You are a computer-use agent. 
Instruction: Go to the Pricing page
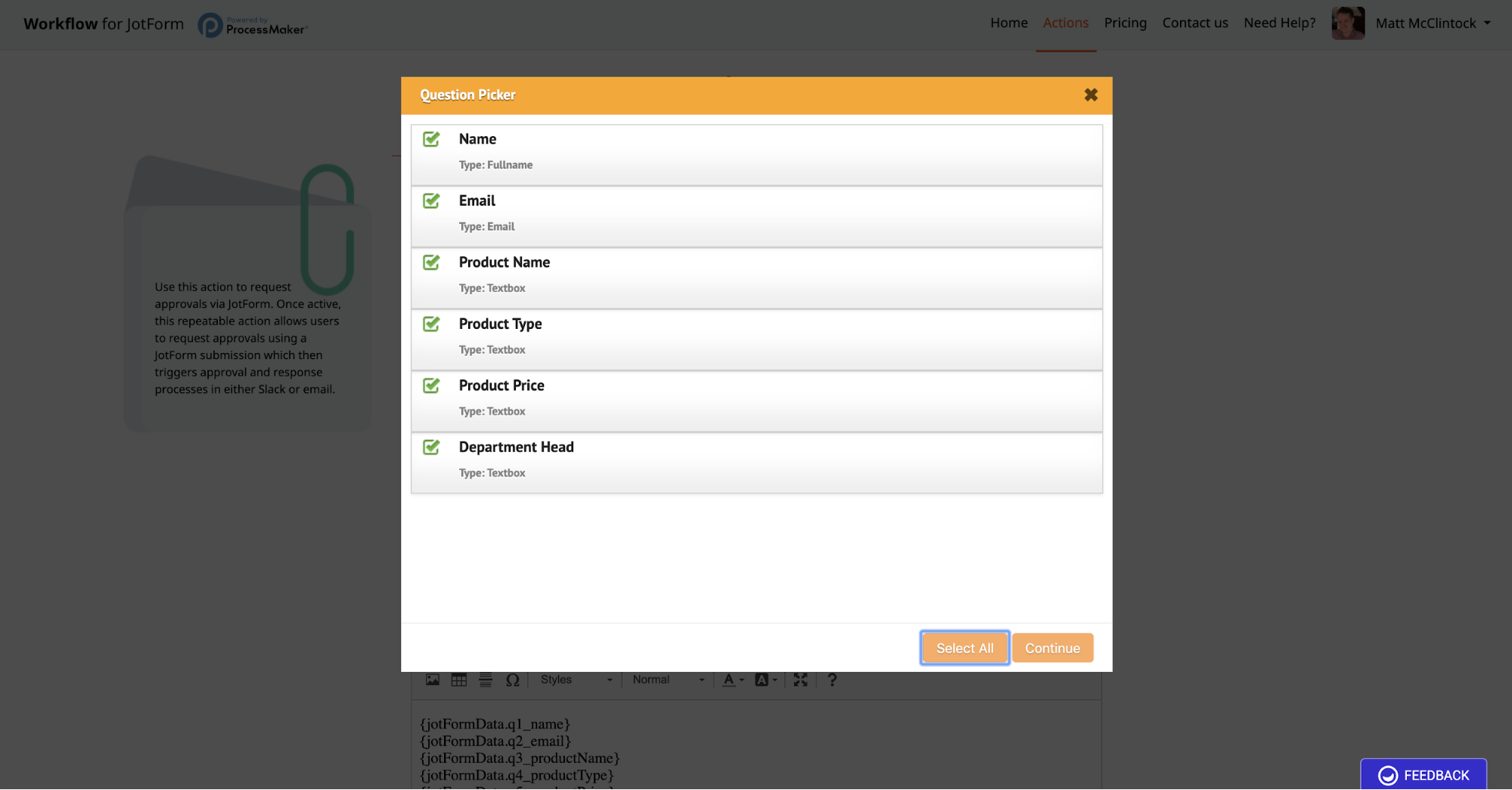(1125, 23)
